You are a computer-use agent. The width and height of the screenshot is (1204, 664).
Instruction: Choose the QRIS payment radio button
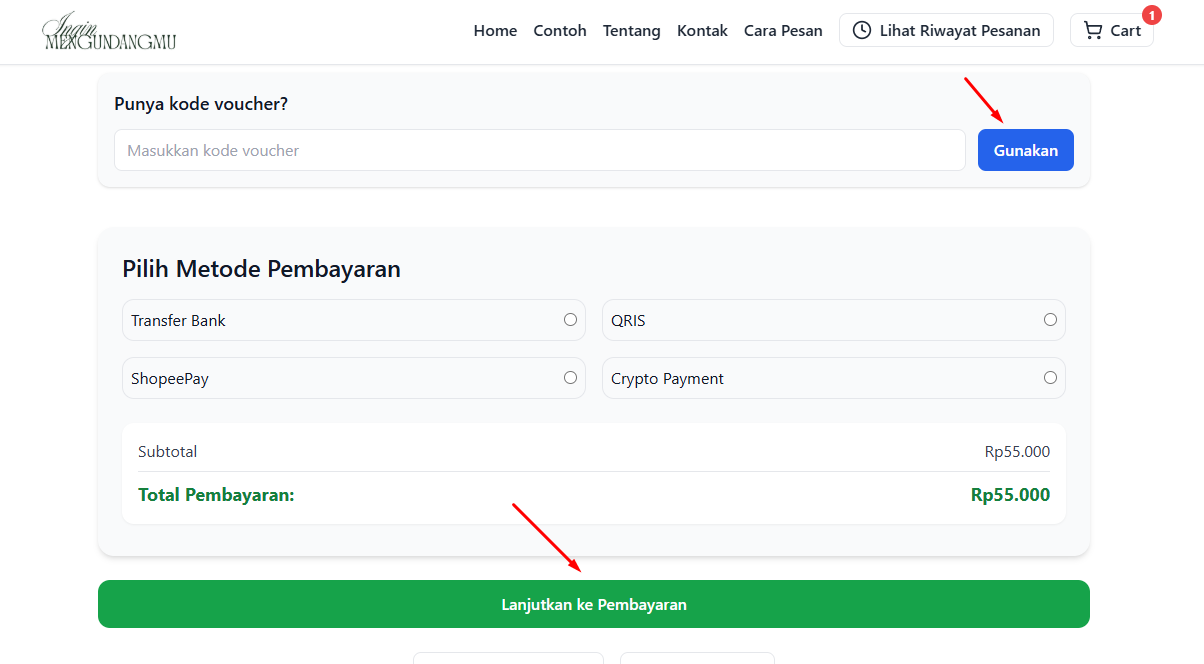click(1050, 320)
